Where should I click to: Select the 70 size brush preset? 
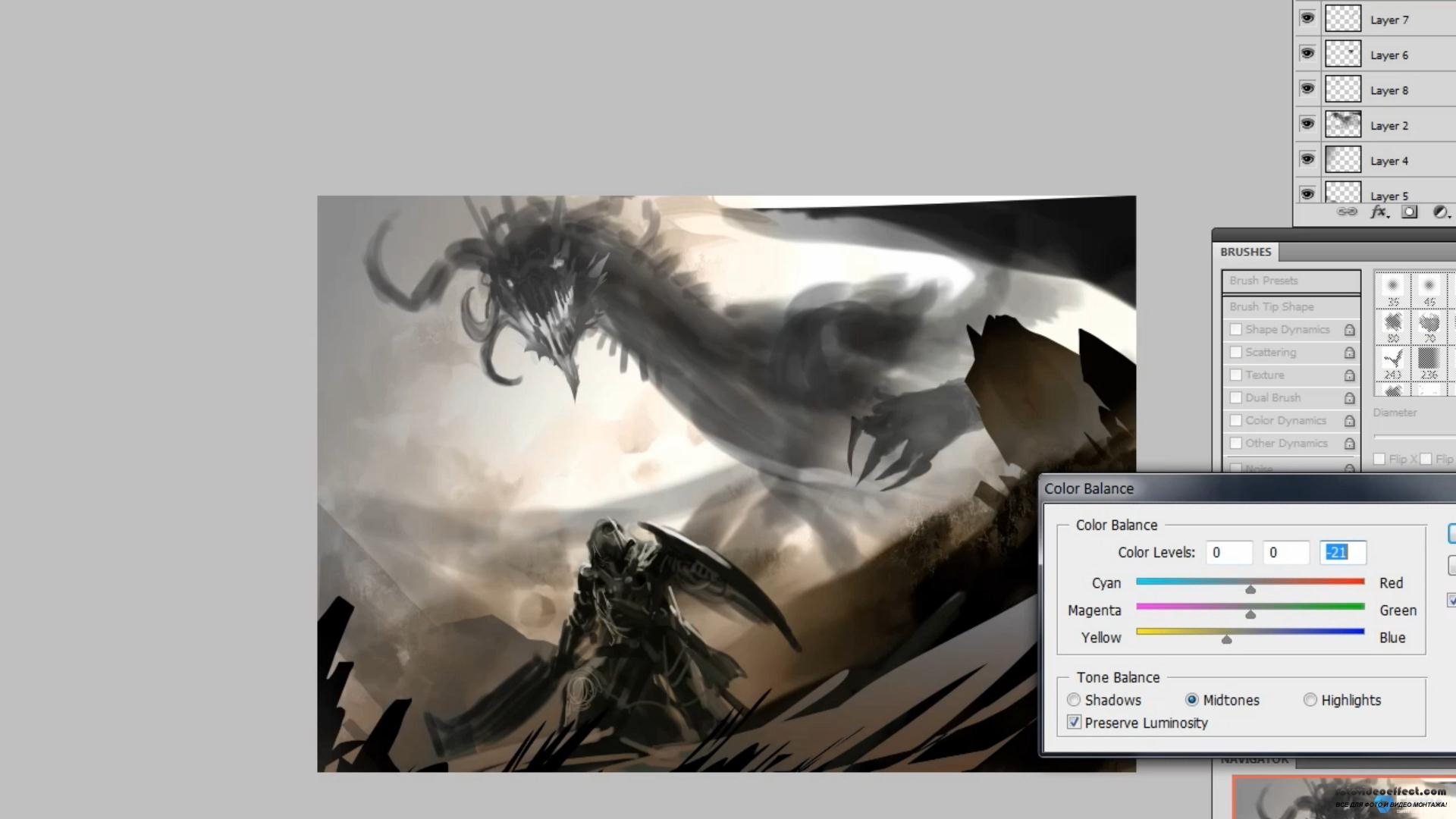1429,326
